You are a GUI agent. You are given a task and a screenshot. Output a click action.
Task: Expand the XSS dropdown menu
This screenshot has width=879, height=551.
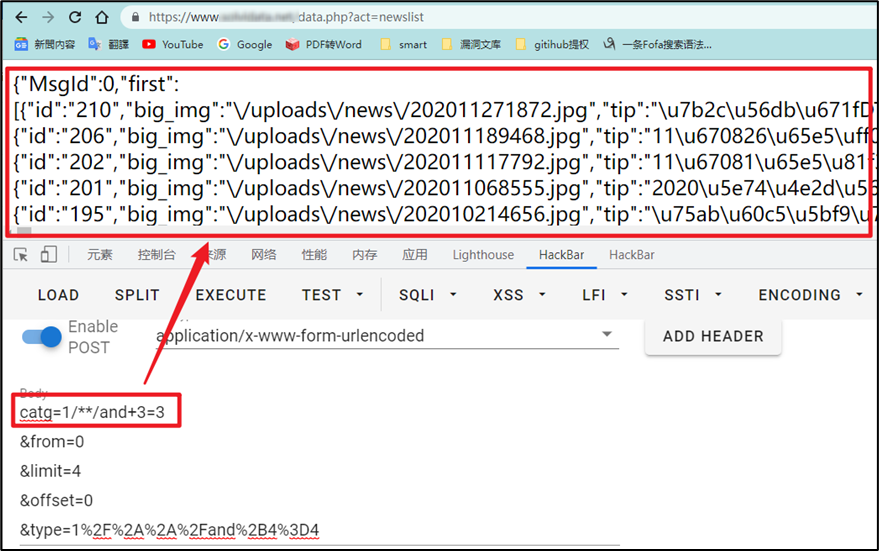click(519, 295)
